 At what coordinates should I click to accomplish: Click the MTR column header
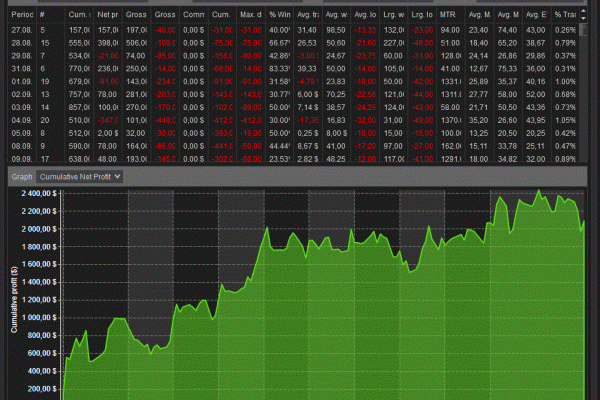[x=448, y=15]
